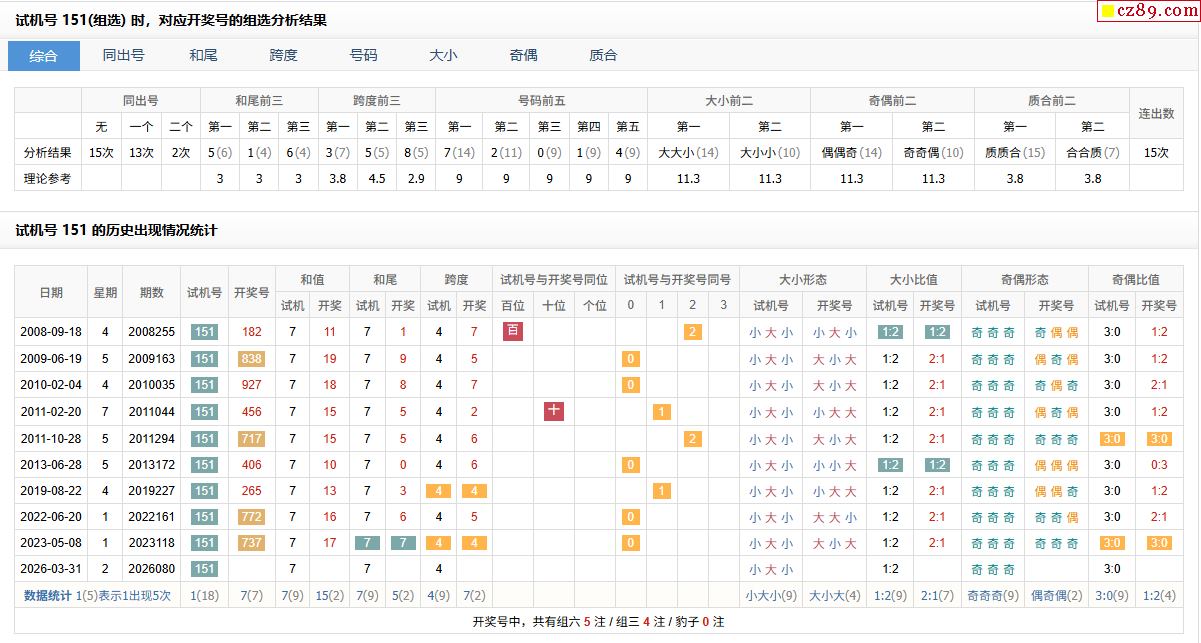
Task: Open the 质合 tab
Action: 603,56
